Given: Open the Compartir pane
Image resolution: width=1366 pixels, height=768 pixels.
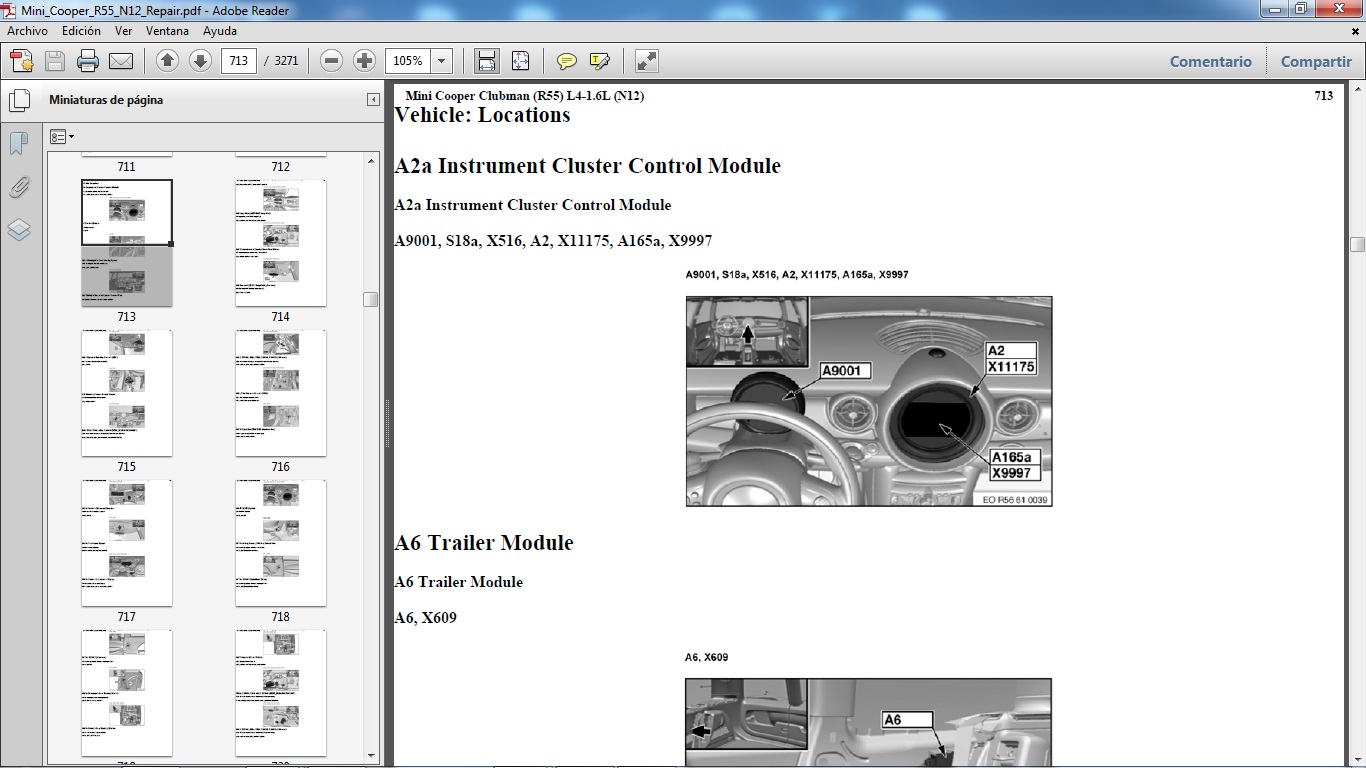Looking at the screenshot, I should click(x=1316, y=61).
